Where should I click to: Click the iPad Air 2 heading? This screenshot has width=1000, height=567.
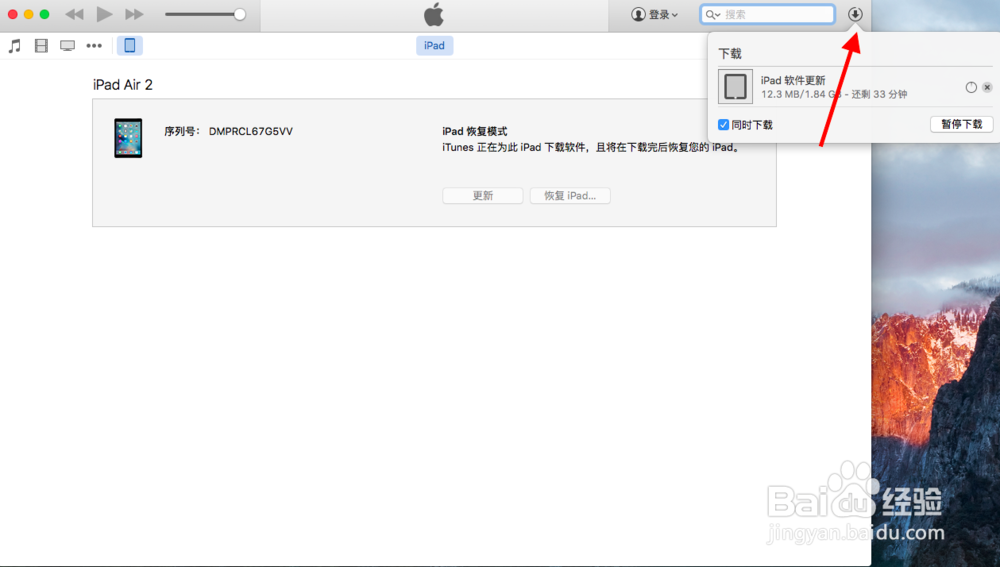(x=122, y=85)
